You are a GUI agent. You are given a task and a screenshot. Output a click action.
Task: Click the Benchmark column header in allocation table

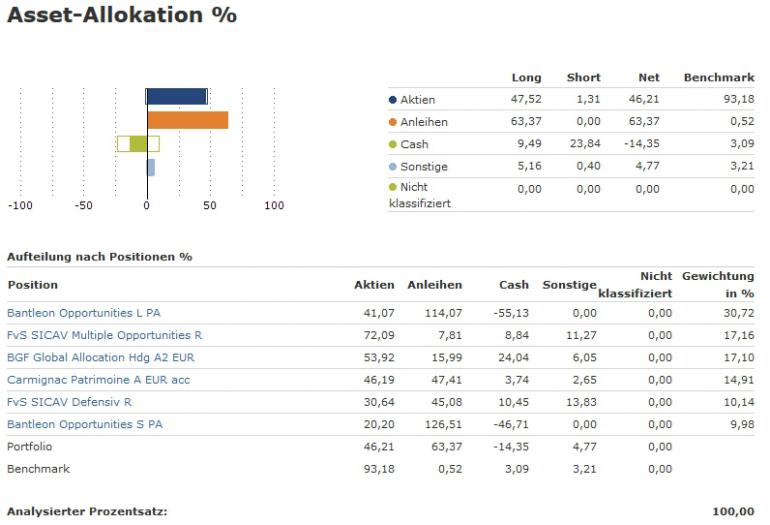pos(718,77)
